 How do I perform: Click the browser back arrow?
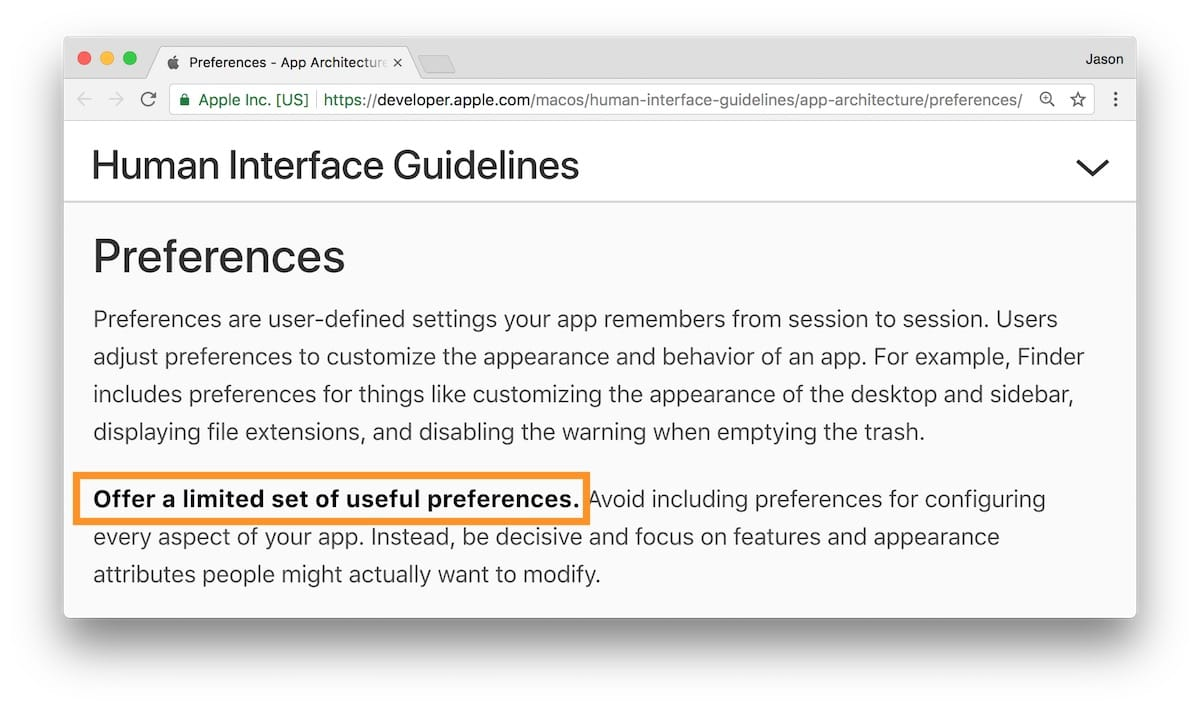84,99
